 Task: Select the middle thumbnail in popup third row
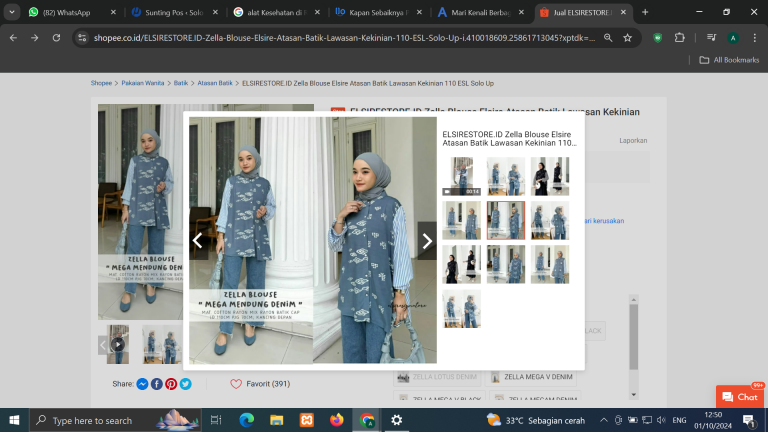click(505, 264)
